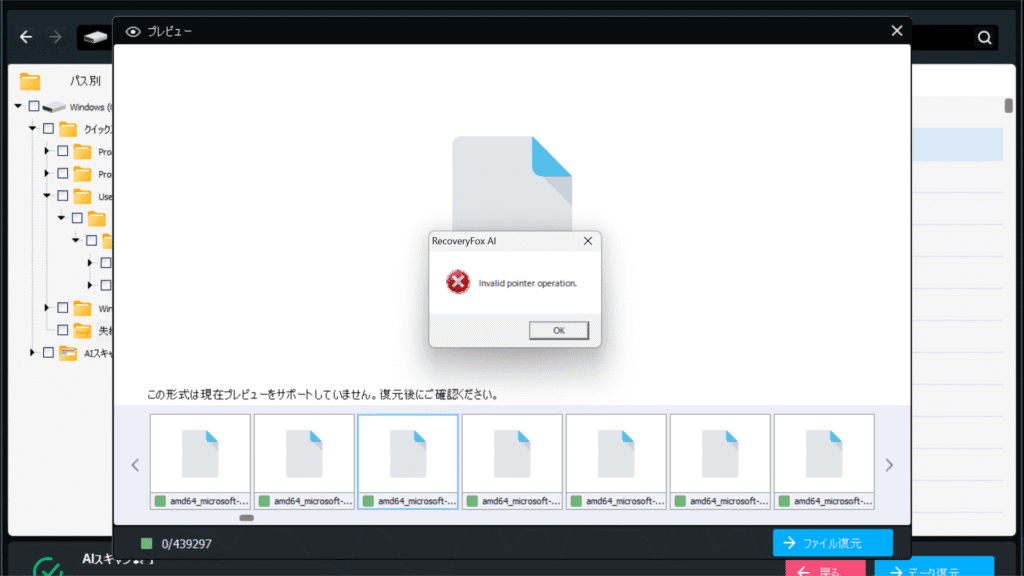
Task: Click the 0/439297 counter text
Action: coord(187,543)
